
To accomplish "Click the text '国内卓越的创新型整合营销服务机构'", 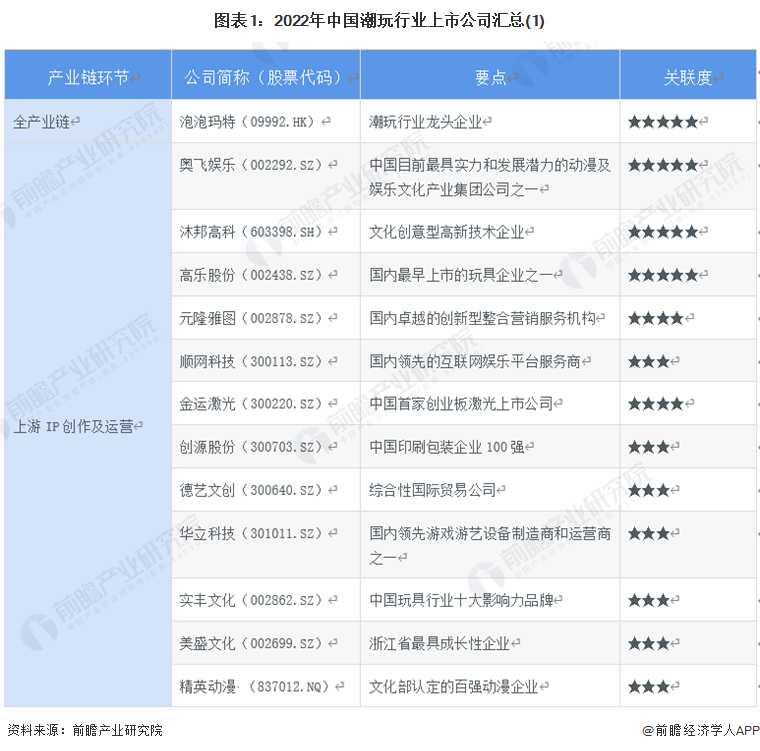I will (x=482, y=318).
